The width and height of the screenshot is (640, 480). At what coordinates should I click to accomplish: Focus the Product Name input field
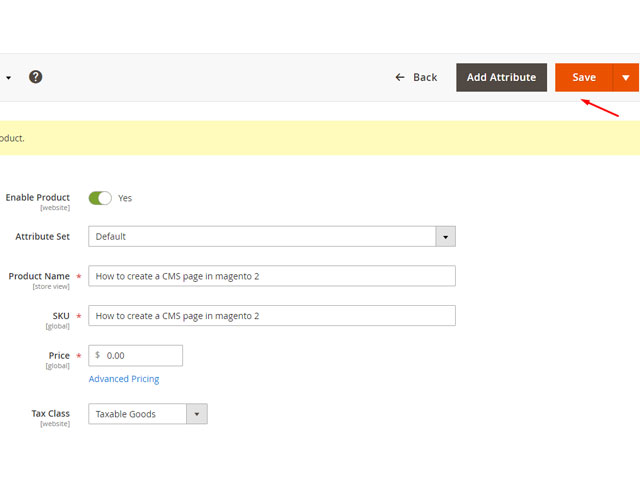tap(272, 276)
